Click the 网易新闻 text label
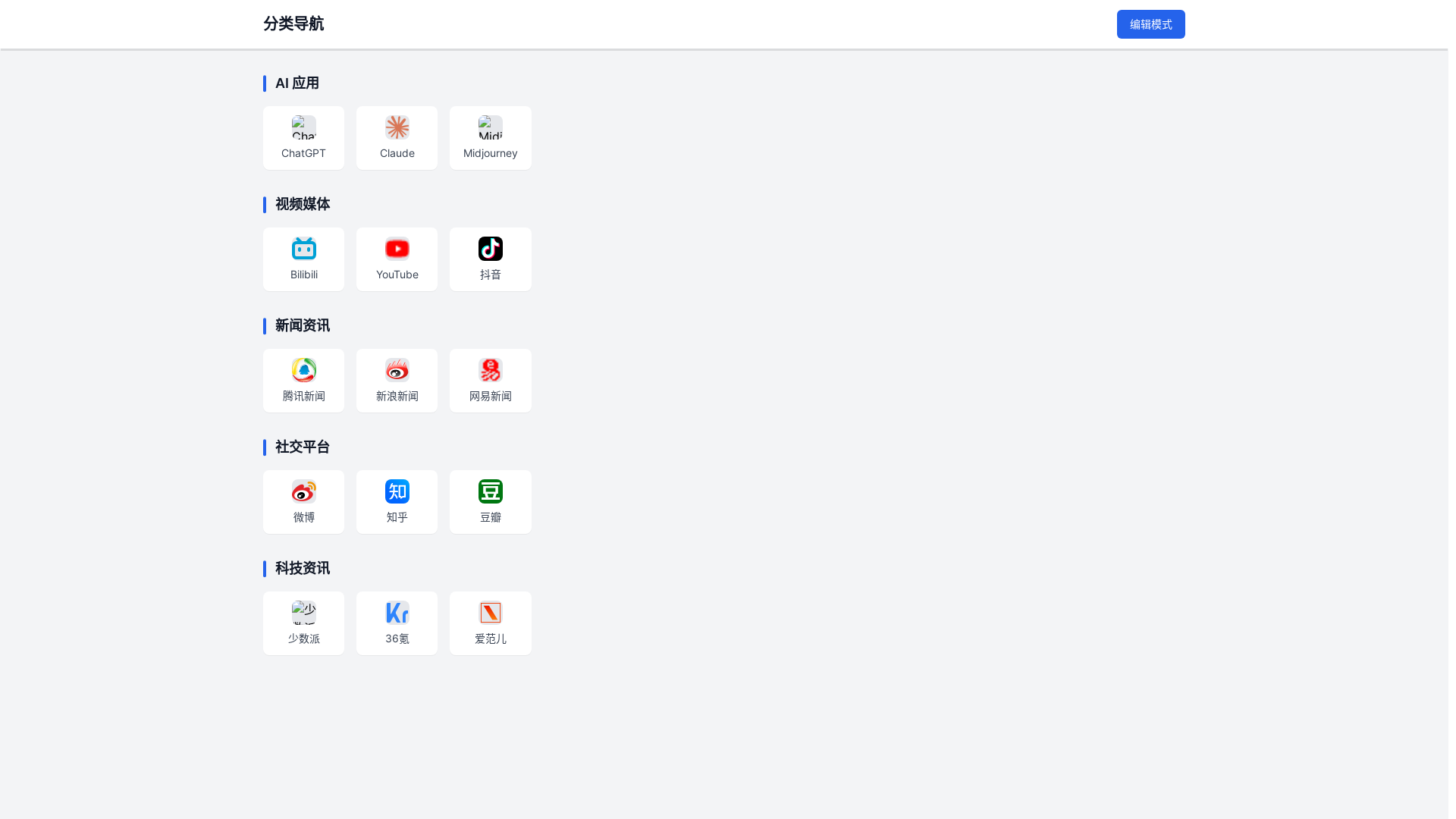 coord(490,396)
